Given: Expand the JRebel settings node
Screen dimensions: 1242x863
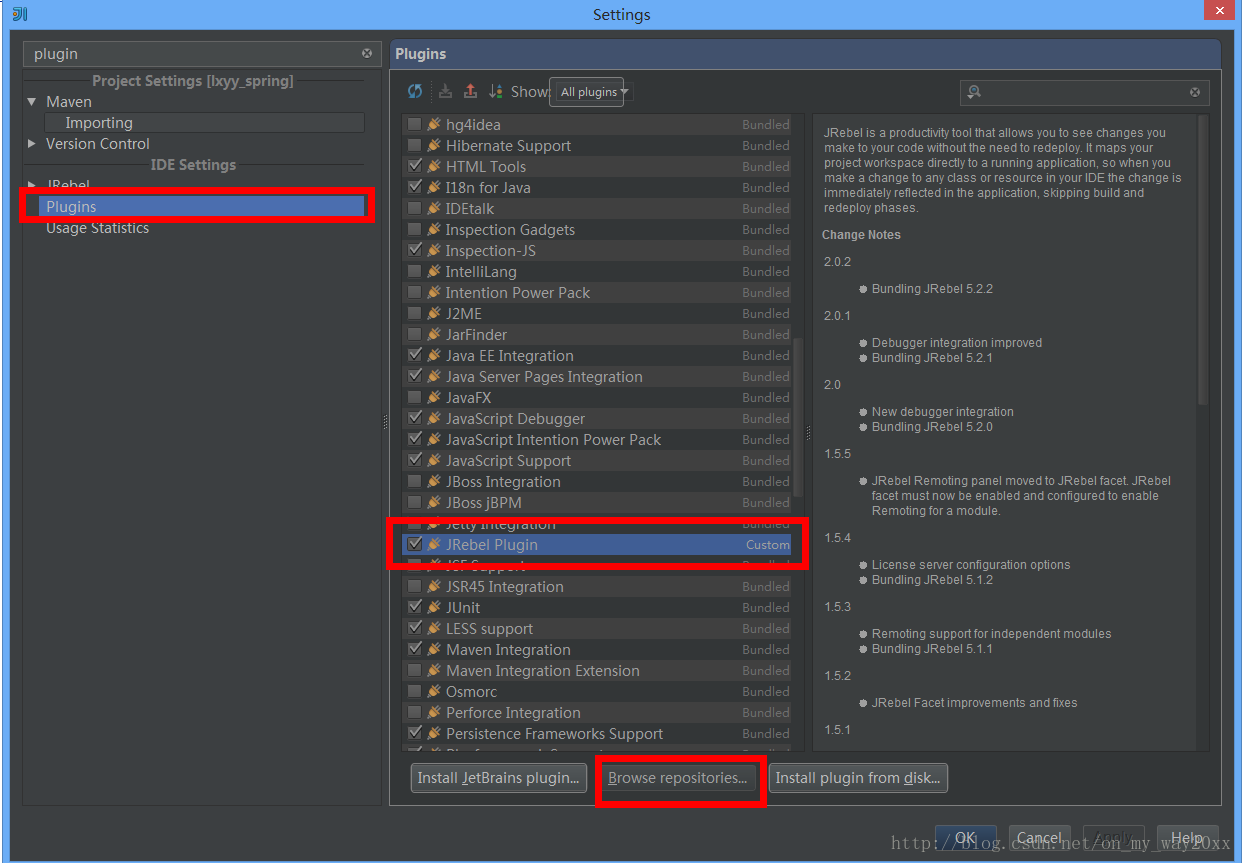Looking at the screenshot, I should tap(32, 186).
